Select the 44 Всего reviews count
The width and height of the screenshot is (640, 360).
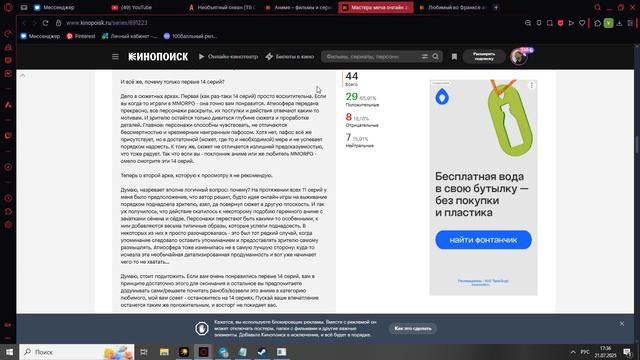352,79
